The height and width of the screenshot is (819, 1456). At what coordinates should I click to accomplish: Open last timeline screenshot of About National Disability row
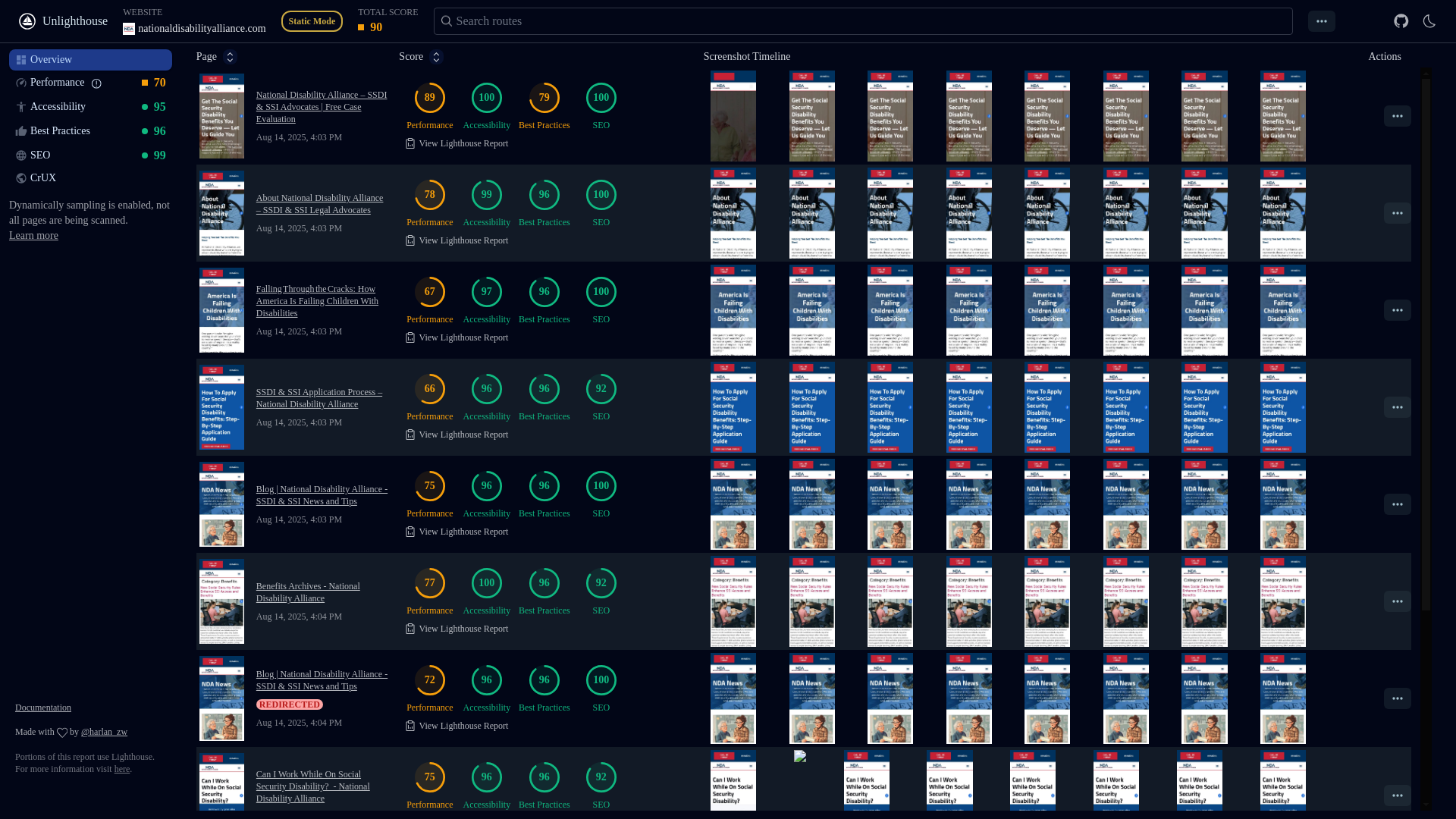point(1283,213)
